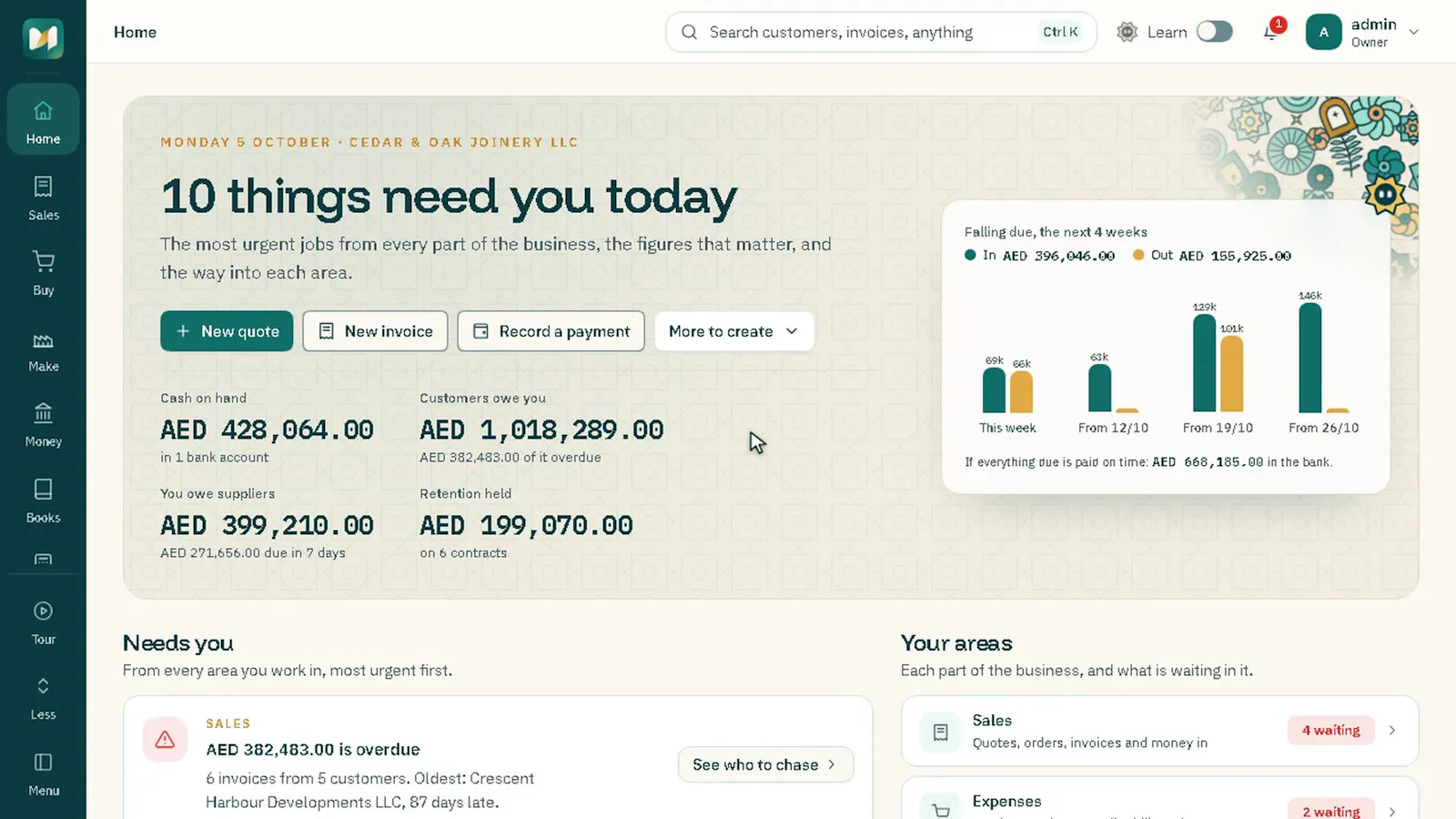Click the 4 waiting badge
The height and width of the screenshot is (819, 1456).
[1330, 730]
